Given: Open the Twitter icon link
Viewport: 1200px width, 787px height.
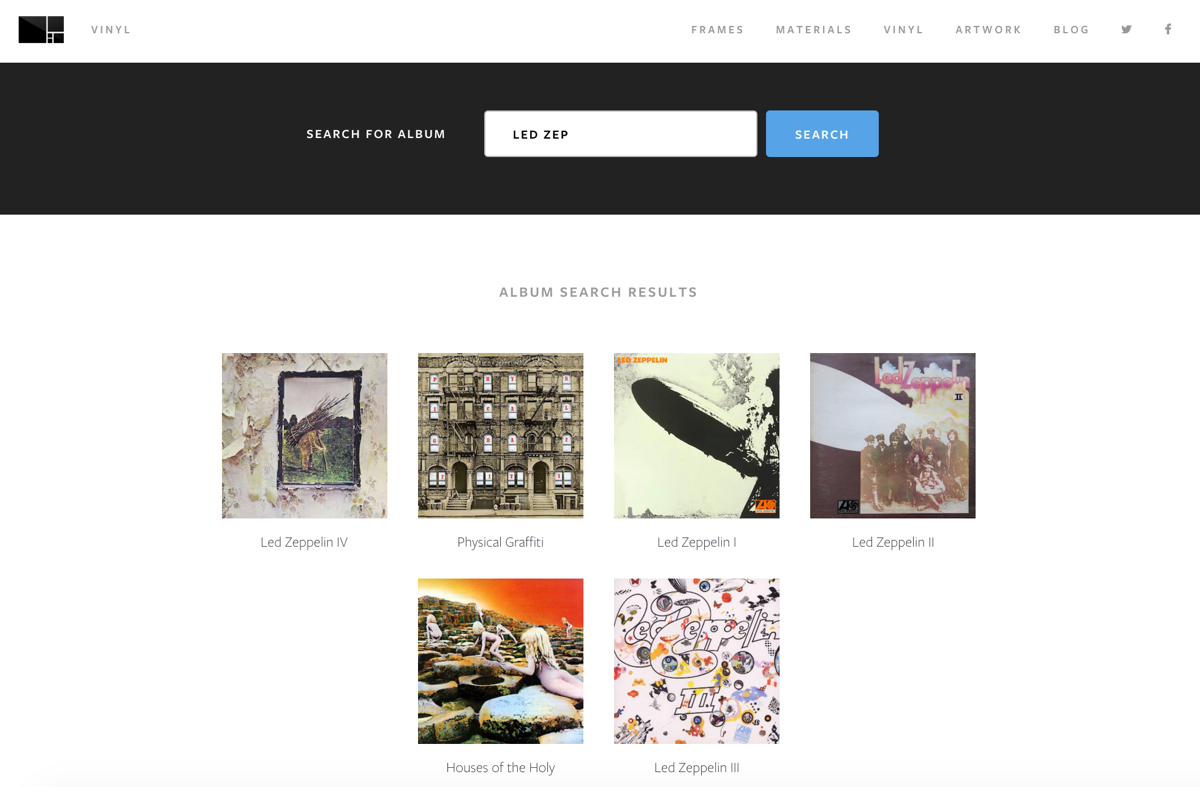Looking at the screenshot, I should pos(1126,30).
